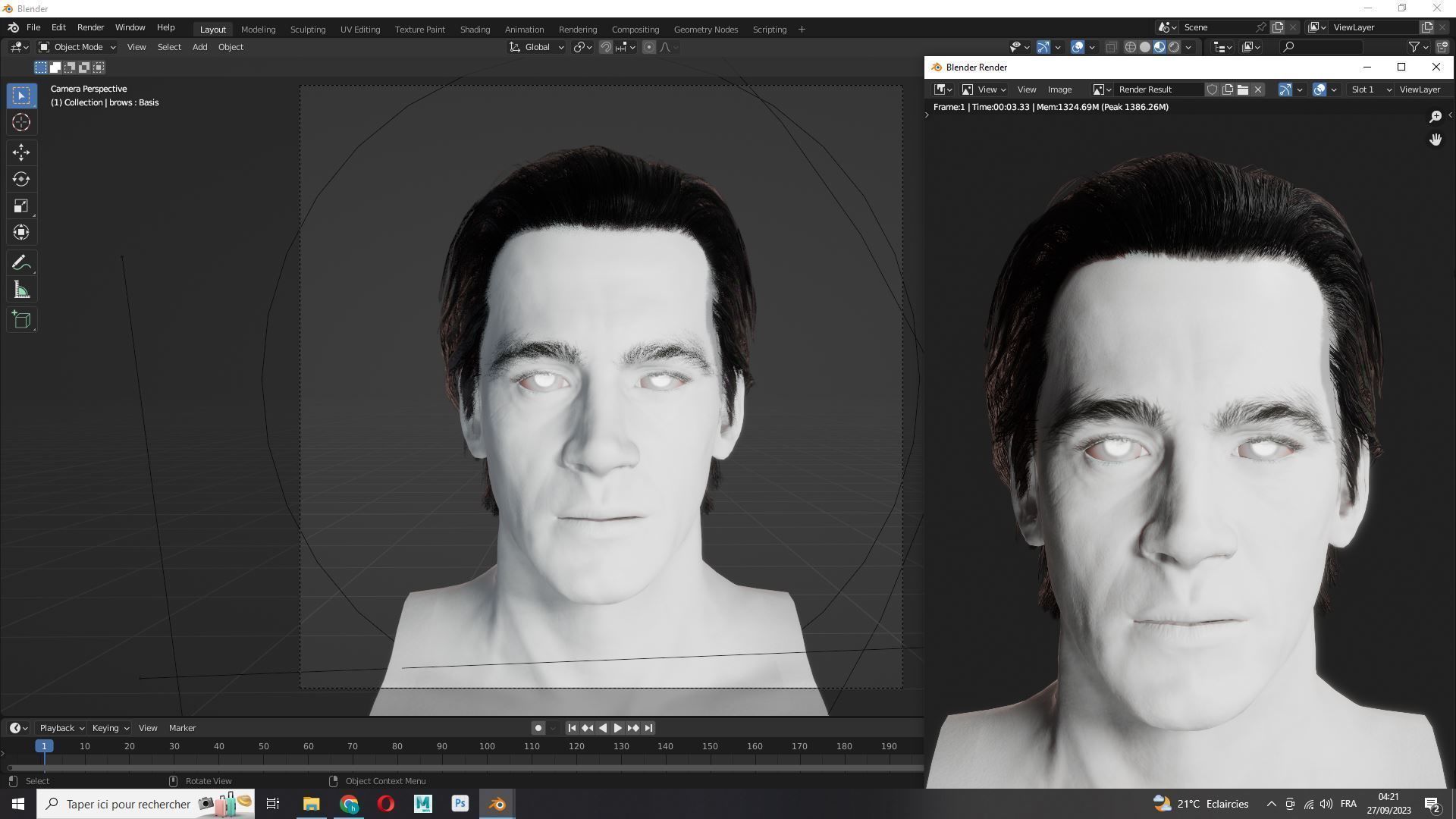Open Keying dropdown in timeline
Viewport: 1456px width, 819px height.
[x=110, y=728]
